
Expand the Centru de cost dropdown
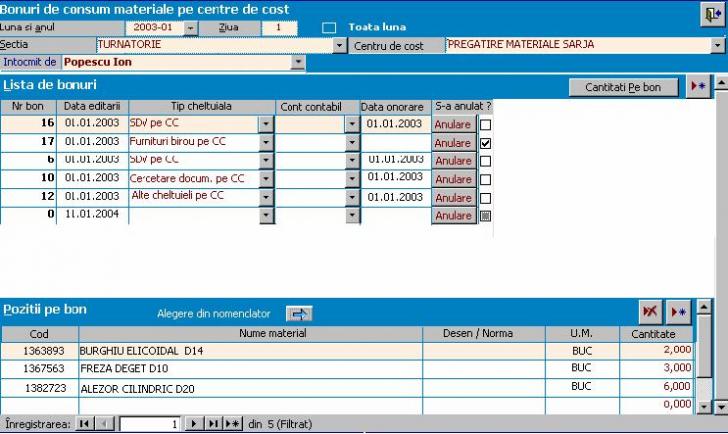[x=718, y=46]
